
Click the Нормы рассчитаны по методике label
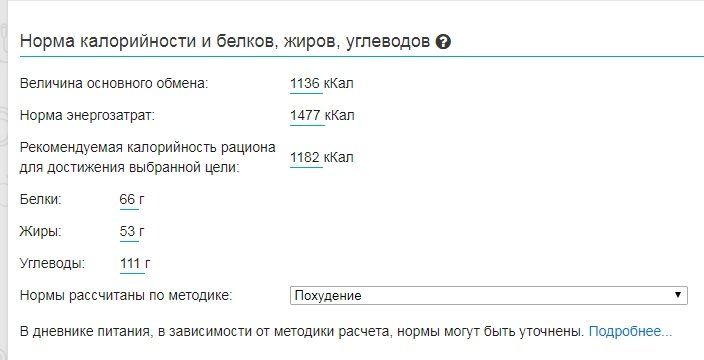point(126,295)
